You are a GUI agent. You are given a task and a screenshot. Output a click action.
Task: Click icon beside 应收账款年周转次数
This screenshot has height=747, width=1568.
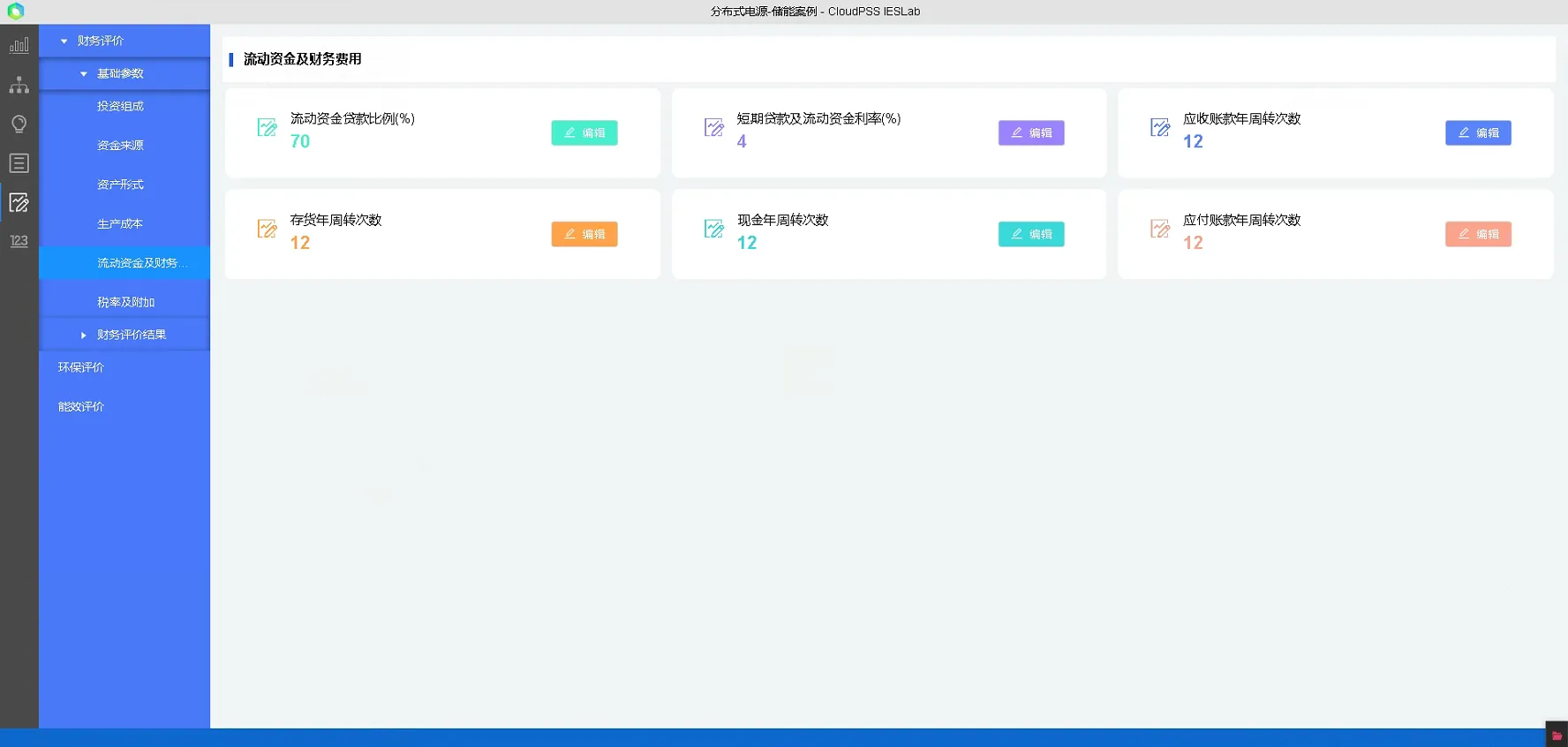1160,128
